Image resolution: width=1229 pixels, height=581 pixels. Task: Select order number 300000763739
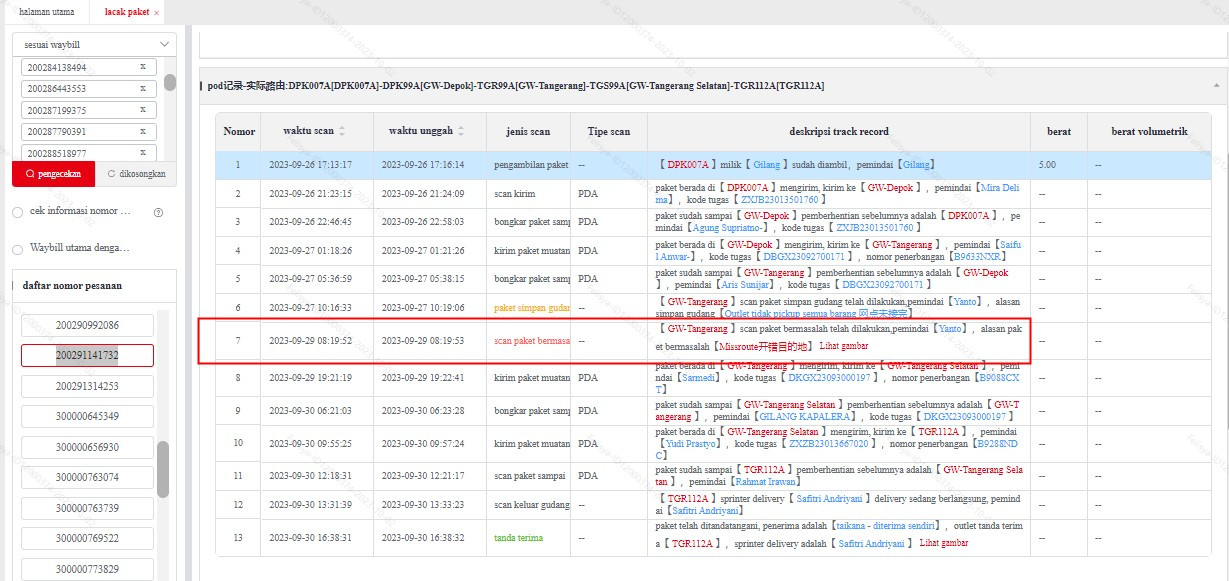click(x=87, y=508)
